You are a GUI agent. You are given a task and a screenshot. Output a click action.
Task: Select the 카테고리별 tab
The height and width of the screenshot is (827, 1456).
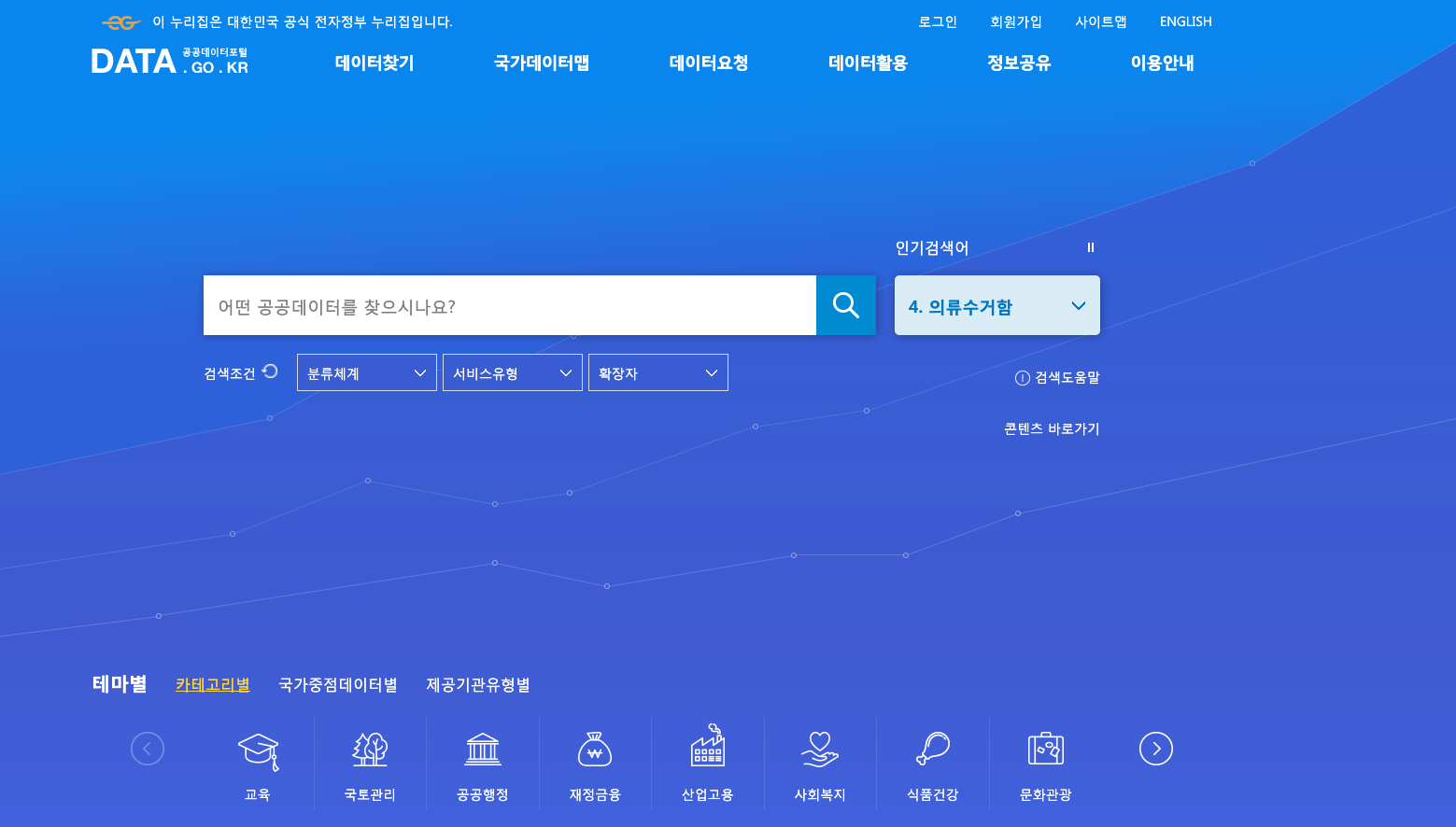[213, 684]
